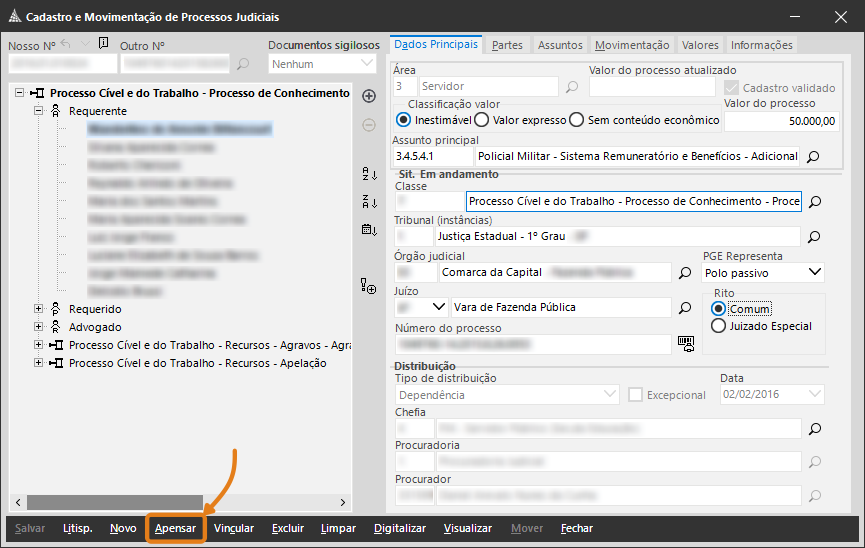Sort the tree ascending A to Z
This screenshot has width=865, height=548.
click(368, 174)
